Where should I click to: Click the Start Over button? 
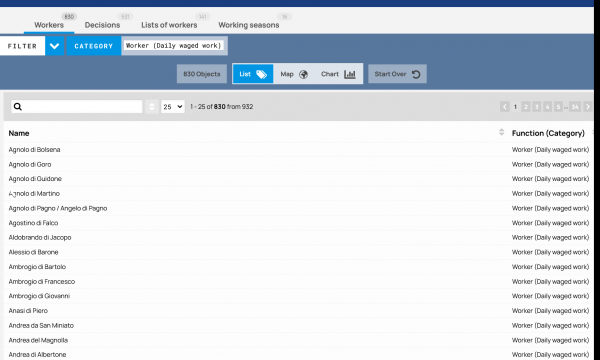tap(397, 74)
